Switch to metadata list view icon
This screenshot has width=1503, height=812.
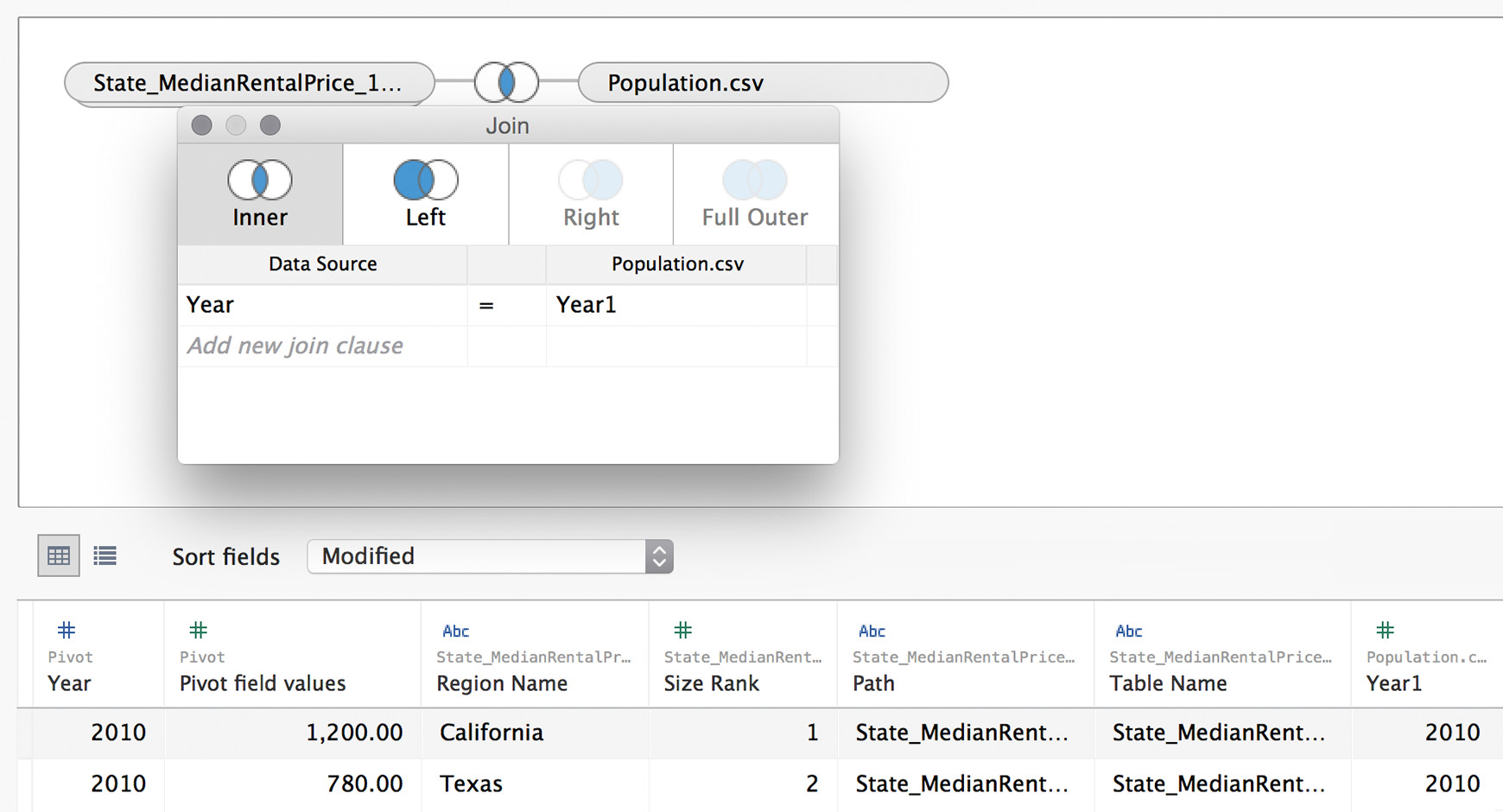pyautogui.click(x=105, y=555)
